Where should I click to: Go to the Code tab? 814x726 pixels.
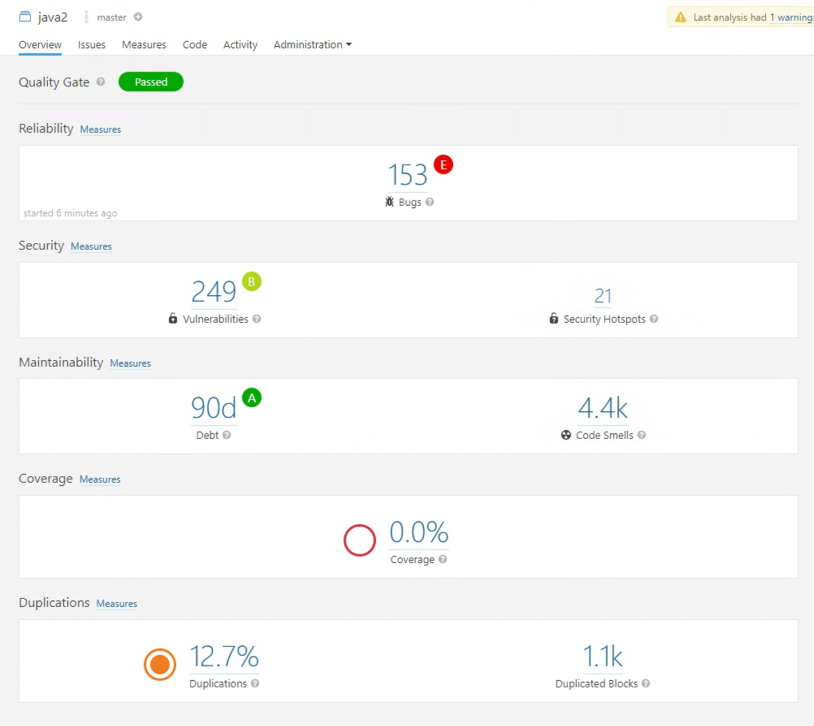tap(195, 45)
